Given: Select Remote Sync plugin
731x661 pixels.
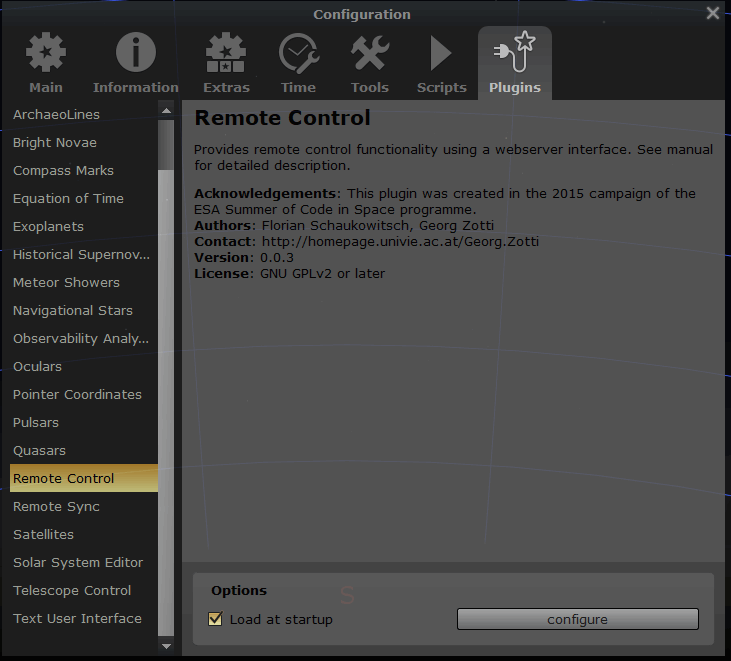Looking at the screenshot, I should click(x=84, y=506).
